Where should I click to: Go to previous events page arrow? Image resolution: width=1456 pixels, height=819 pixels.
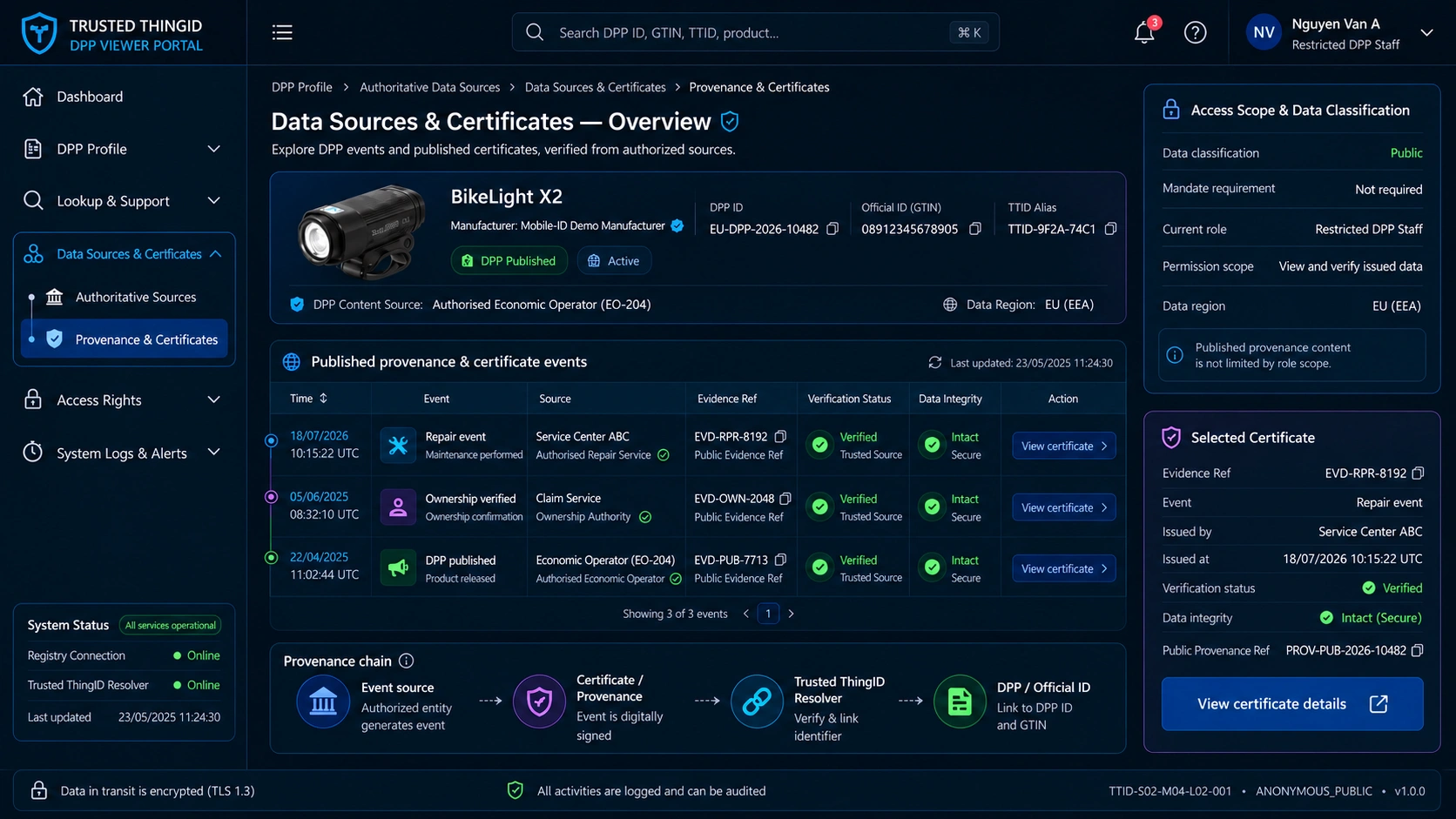(746, 614)
